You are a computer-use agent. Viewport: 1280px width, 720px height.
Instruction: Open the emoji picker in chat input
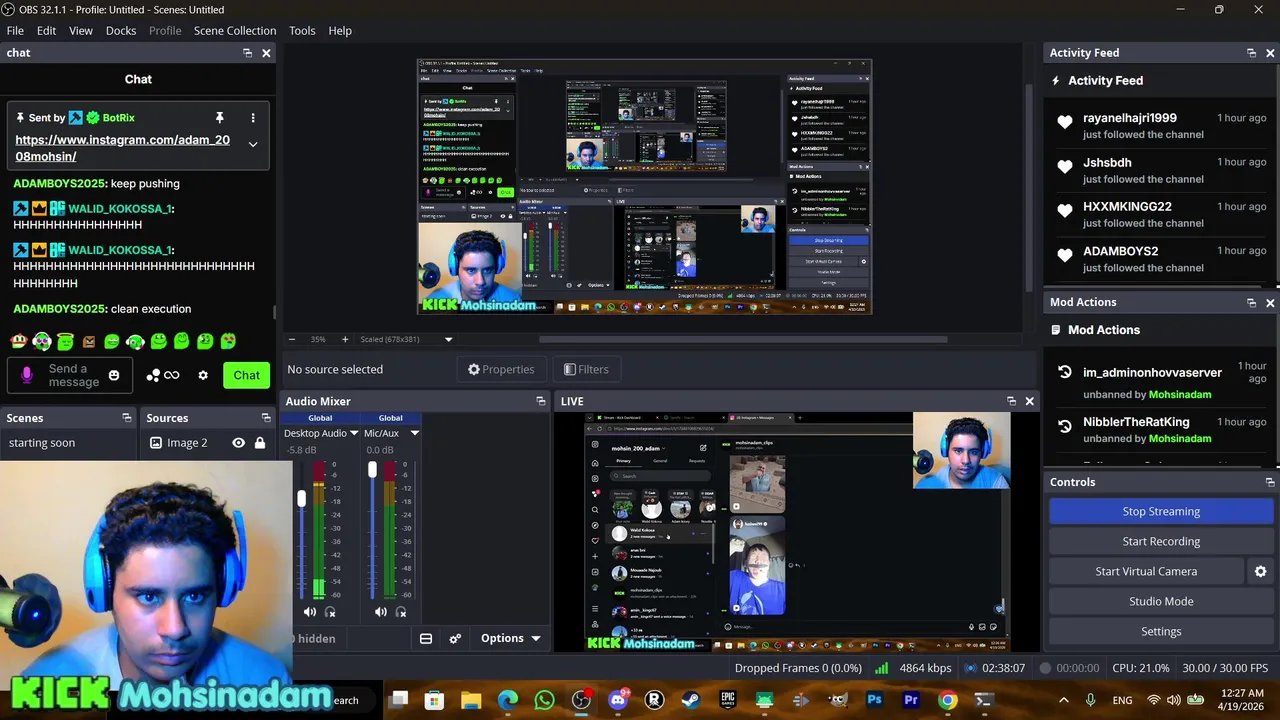pyautogui.click(x=114, y=375)
